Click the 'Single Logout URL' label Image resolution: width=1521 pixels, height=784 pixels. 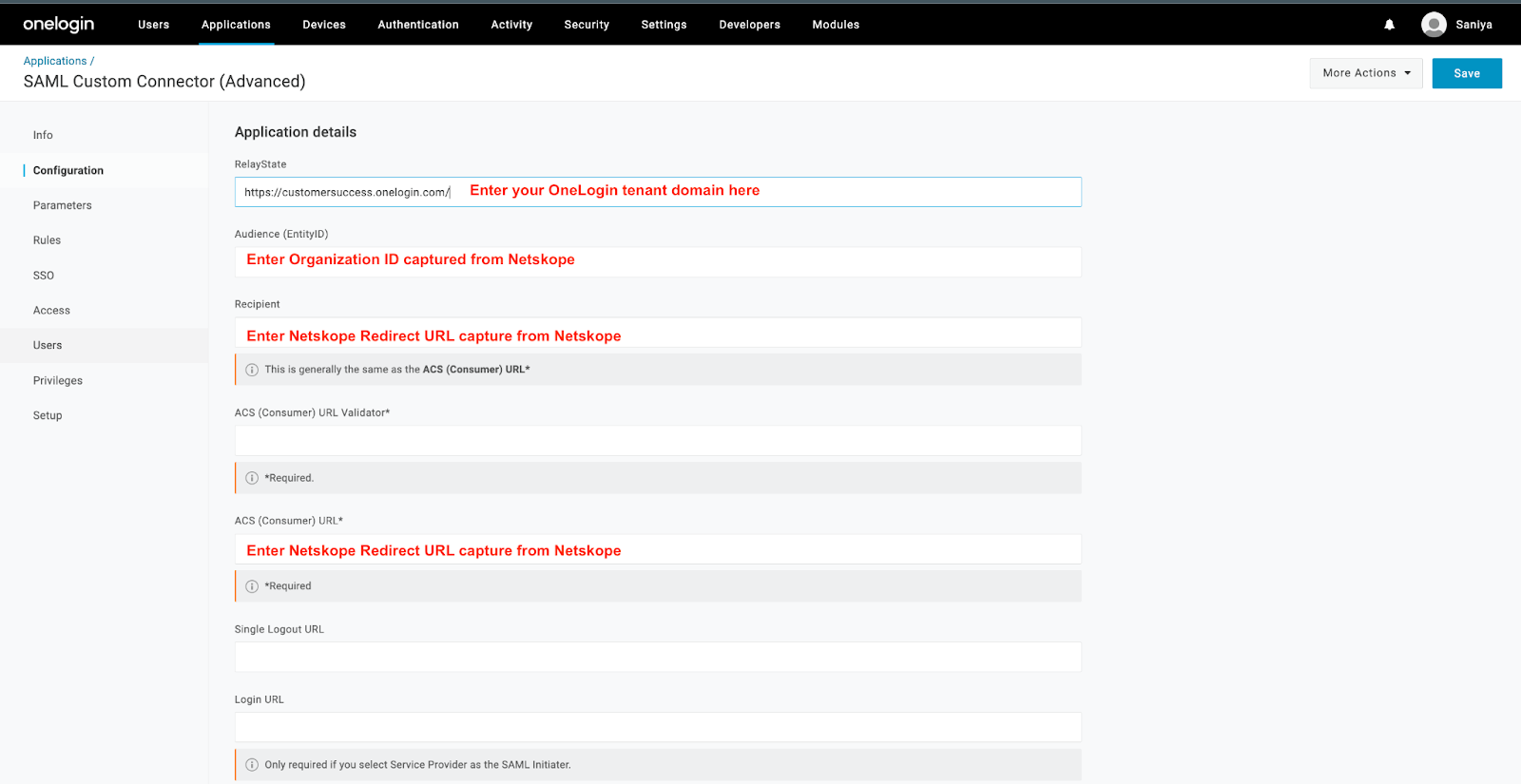(x=279, y=629)
